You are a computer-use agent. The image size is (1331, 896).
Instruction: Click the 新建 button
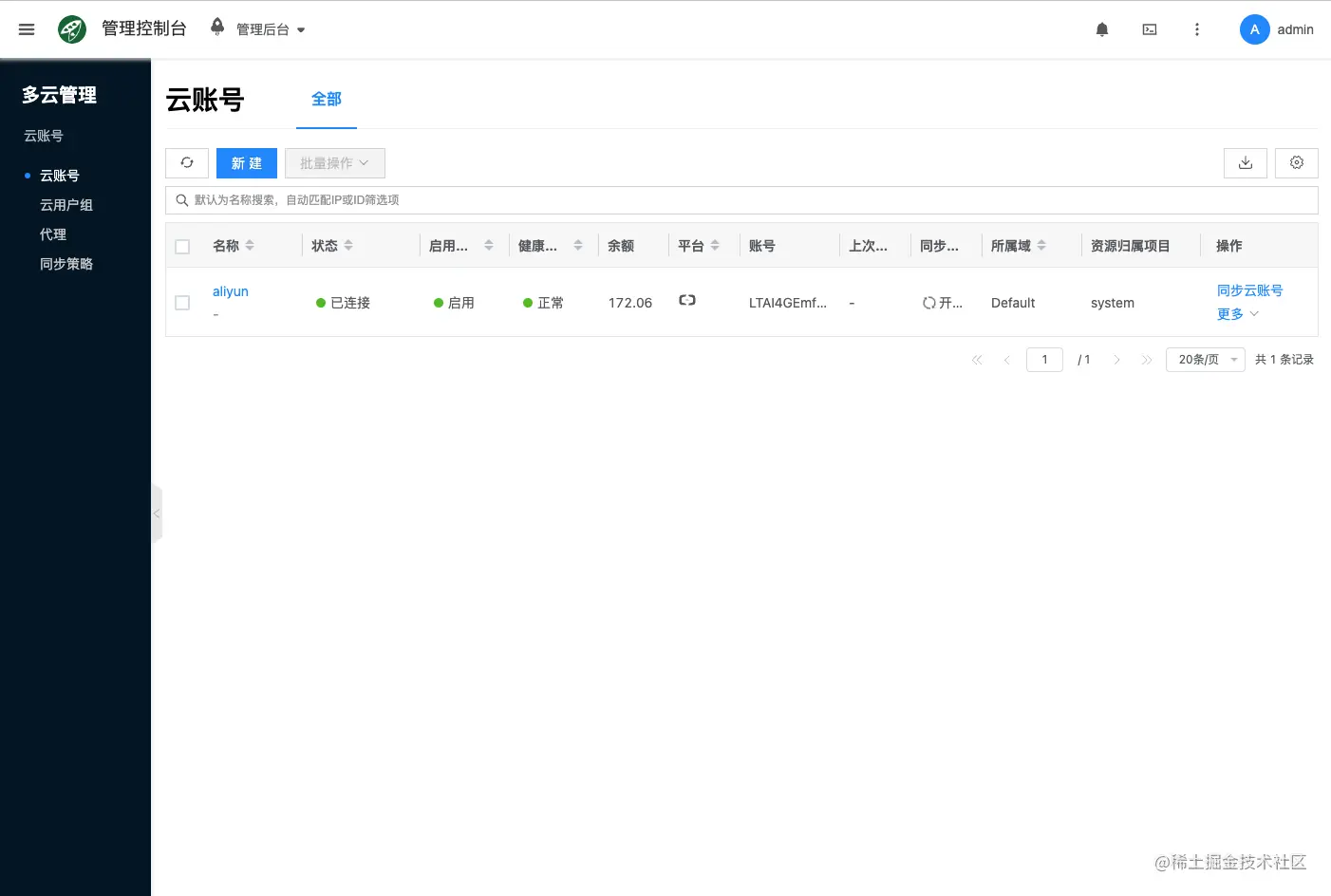(247, 163)
